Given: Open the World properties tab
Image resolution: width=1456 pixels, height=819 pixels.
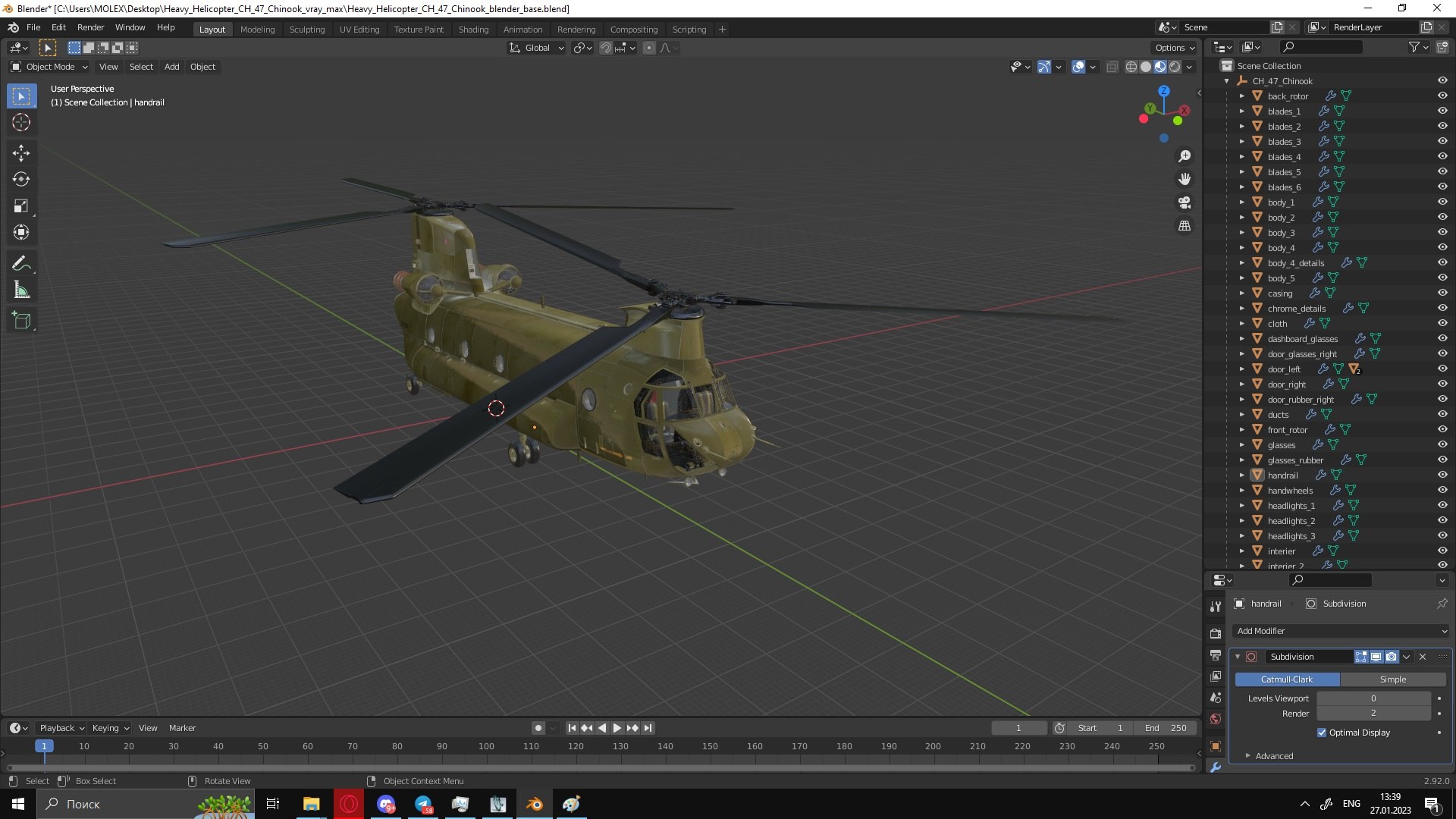Looking at the screenshot, I should pyautogui.click(x=1216, y=719).
